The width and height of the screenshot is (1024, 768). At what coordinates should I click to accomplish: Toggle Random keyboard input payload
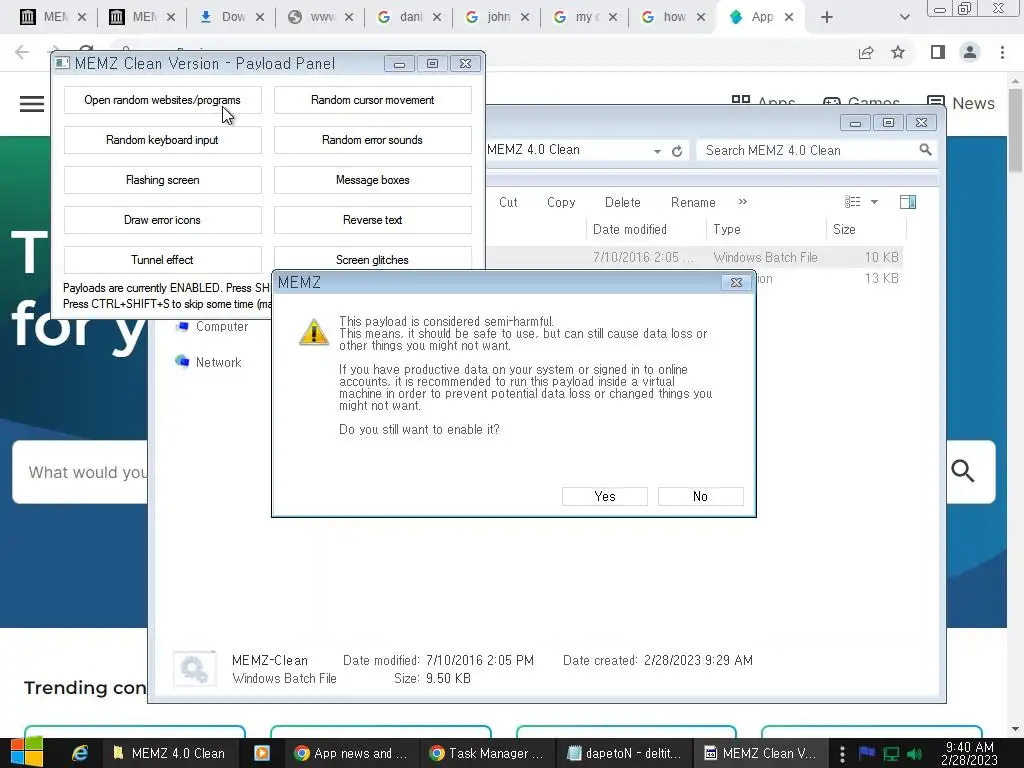(x=163, y=140)
